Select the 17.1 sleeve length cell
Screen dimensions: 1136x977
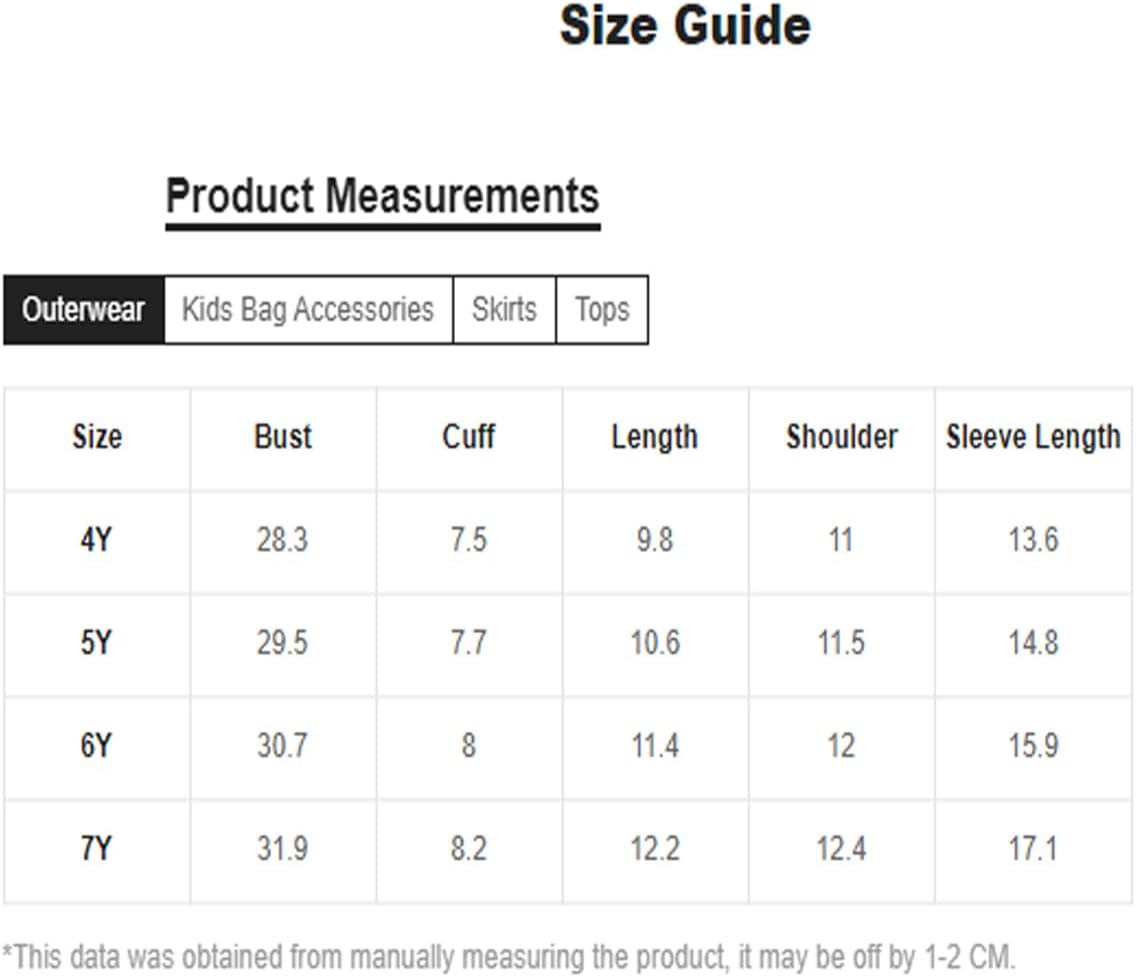point(1034,849)
